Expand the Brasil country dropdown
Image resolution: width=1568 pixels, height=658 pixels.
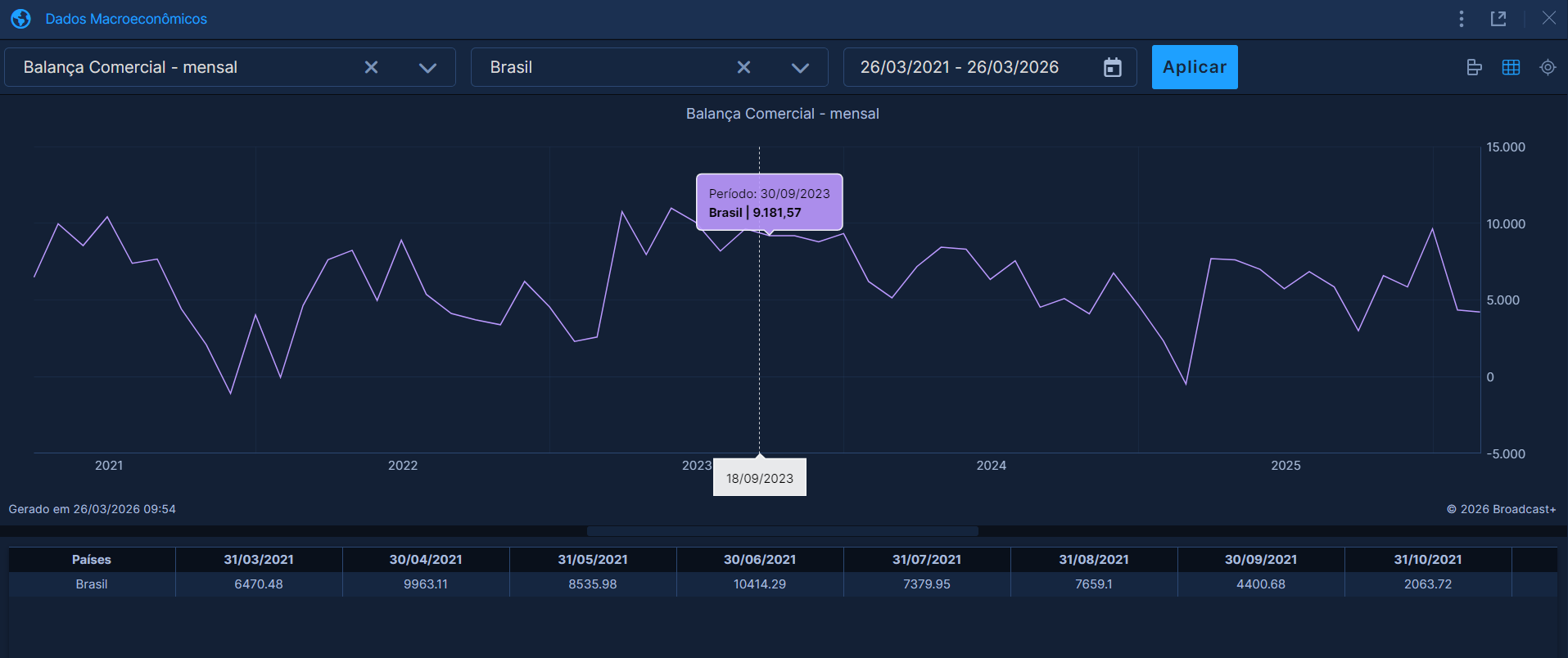pyautogui.click(x=800, y=67)
